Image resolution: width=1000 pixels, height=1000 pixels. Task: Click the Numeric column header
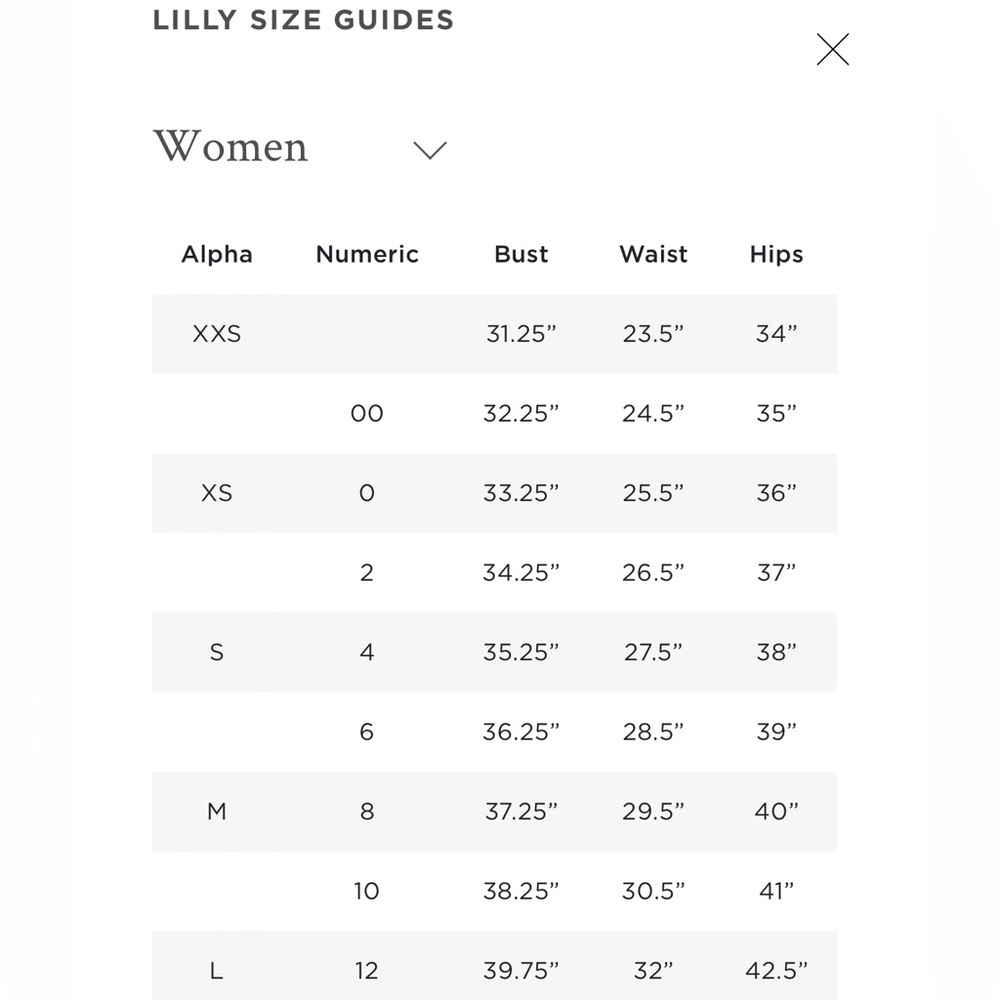pos(367,254)
